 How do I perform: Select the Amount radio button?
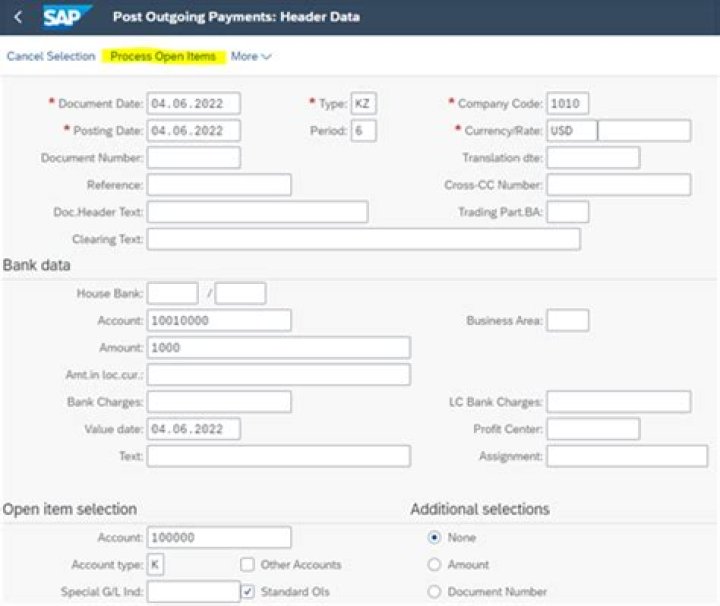coord(434,564)
